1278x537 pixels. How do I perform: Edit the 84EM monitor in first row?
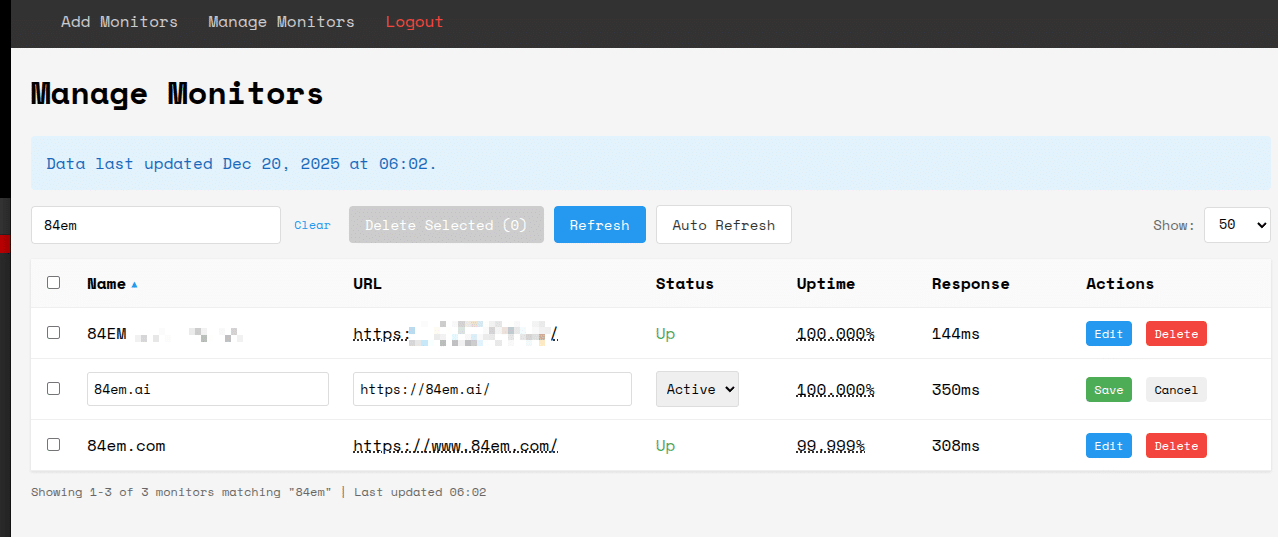pos(1109,334)
